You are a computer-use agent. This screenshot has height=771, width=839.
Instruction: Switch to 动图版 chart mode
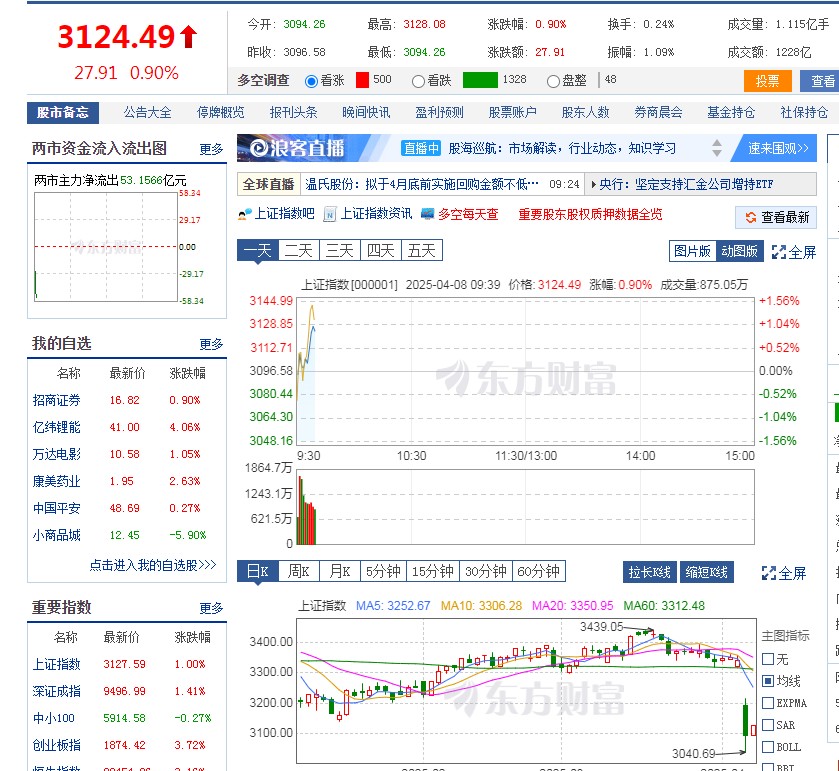point(739,251)
